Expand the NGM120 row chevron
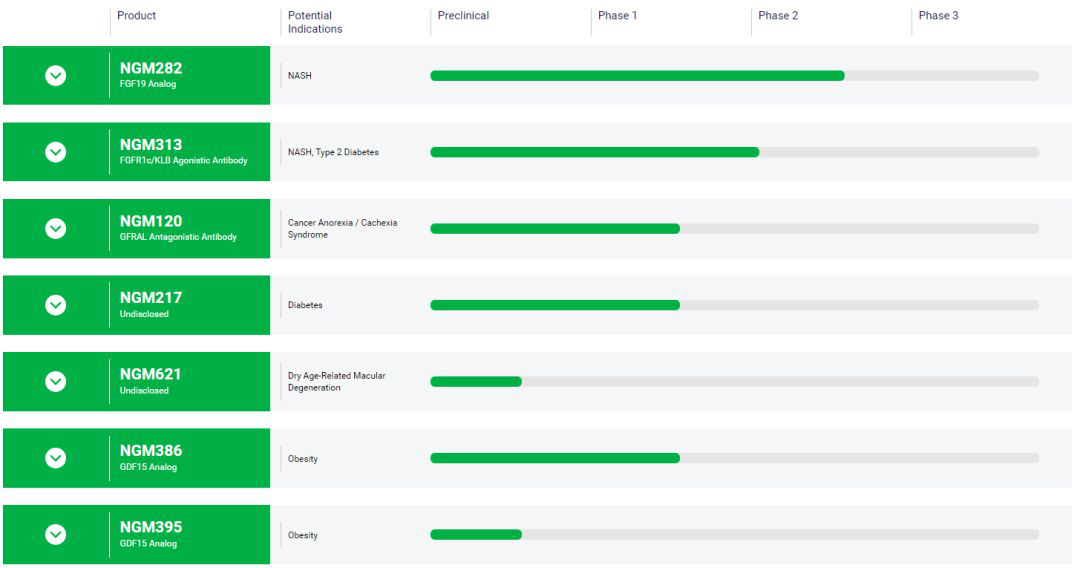The image size is (1080, 568). coord(56,229)
